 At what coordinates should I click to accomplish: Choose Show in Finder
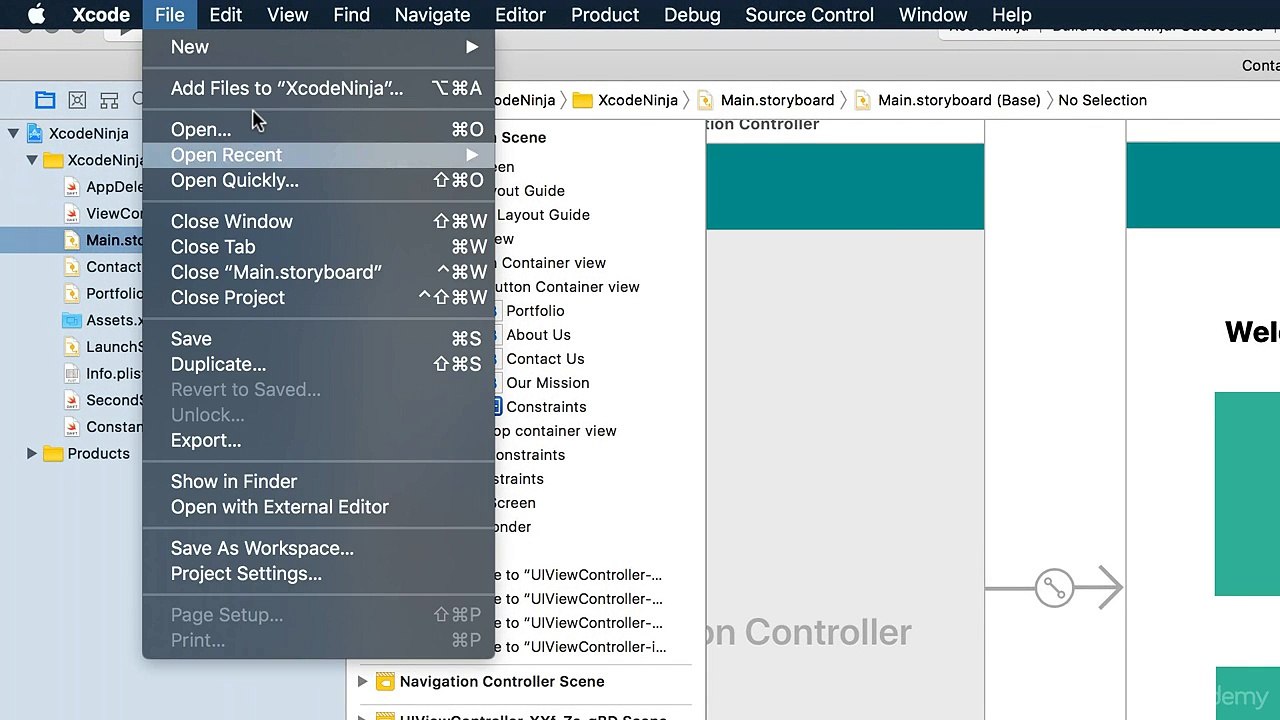(x=319, y=482)
